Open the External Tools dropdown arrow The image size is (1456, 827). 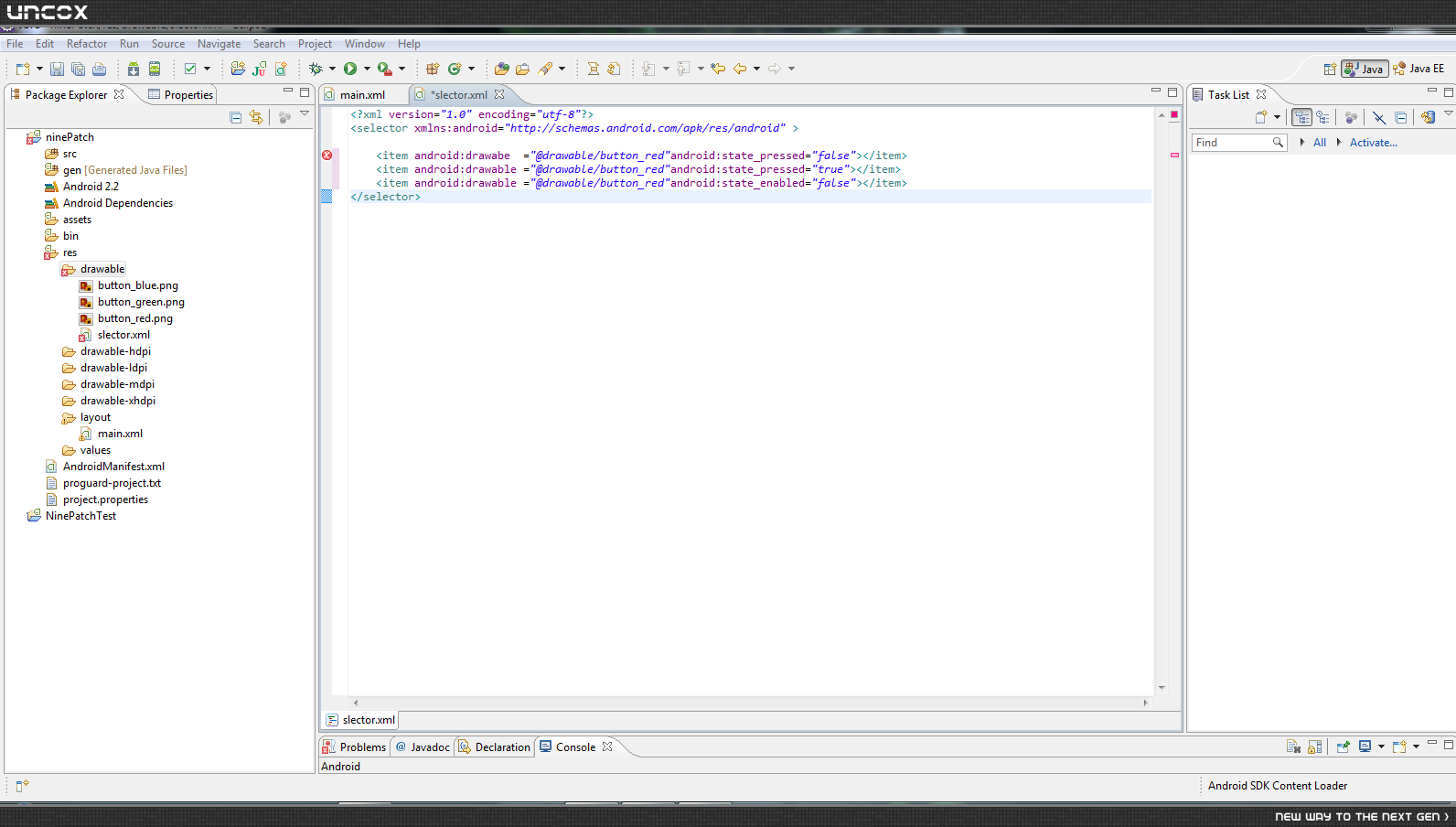tap(401, 69)
